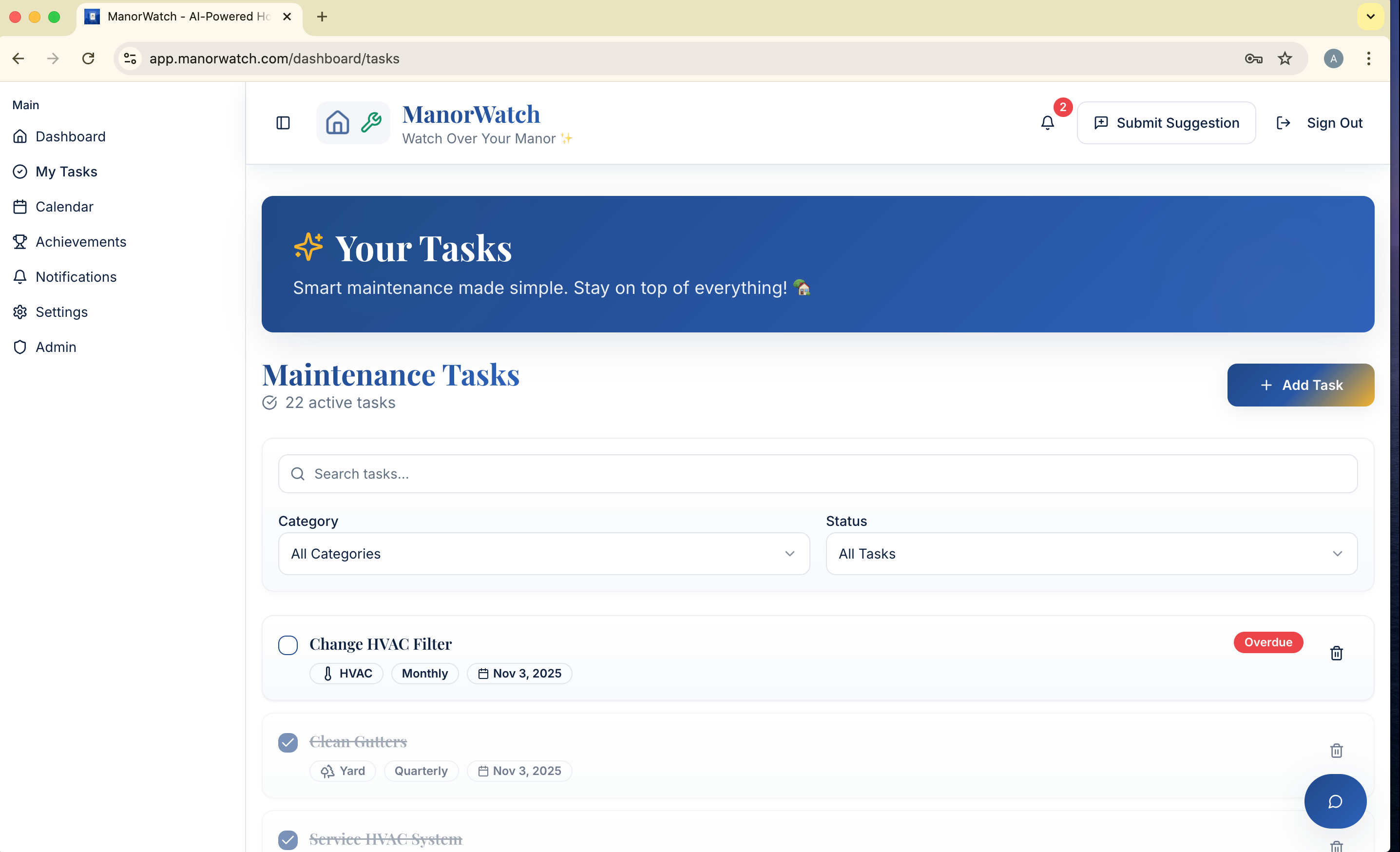The height and width of the screenshot is (852, 1400).
Task: Click the Submit Suggestion button
Action: (1166, 123)
